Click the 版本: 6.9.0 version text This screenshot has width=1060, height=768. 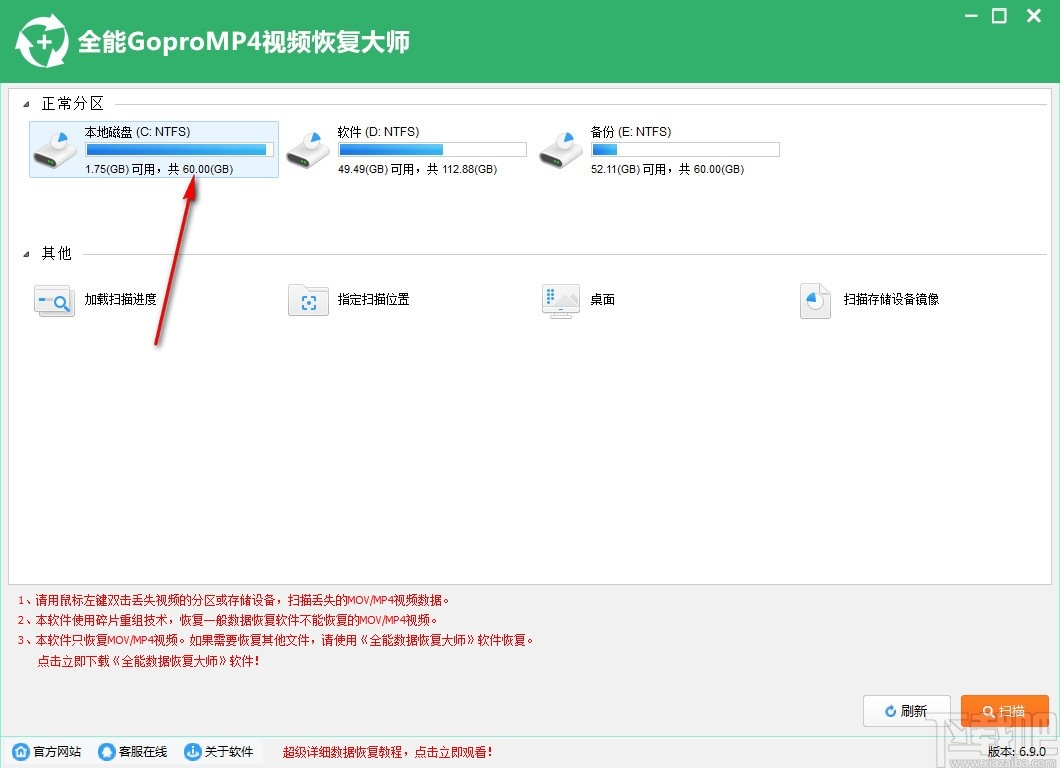pos(1017,751)
